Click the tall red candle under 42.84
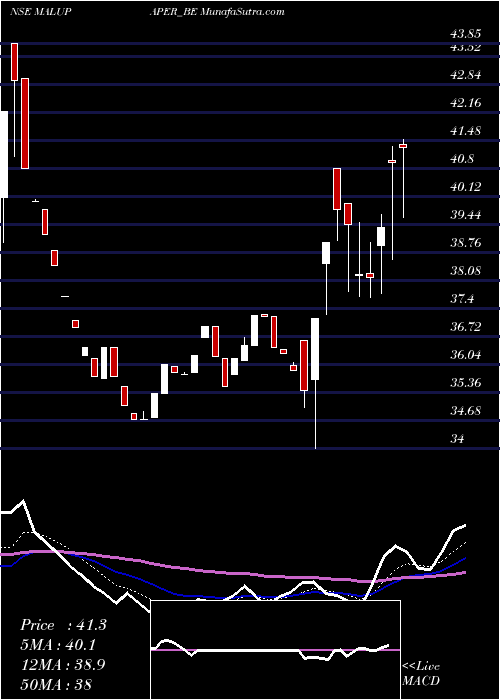Screen dimensions: 500x700 25,123
